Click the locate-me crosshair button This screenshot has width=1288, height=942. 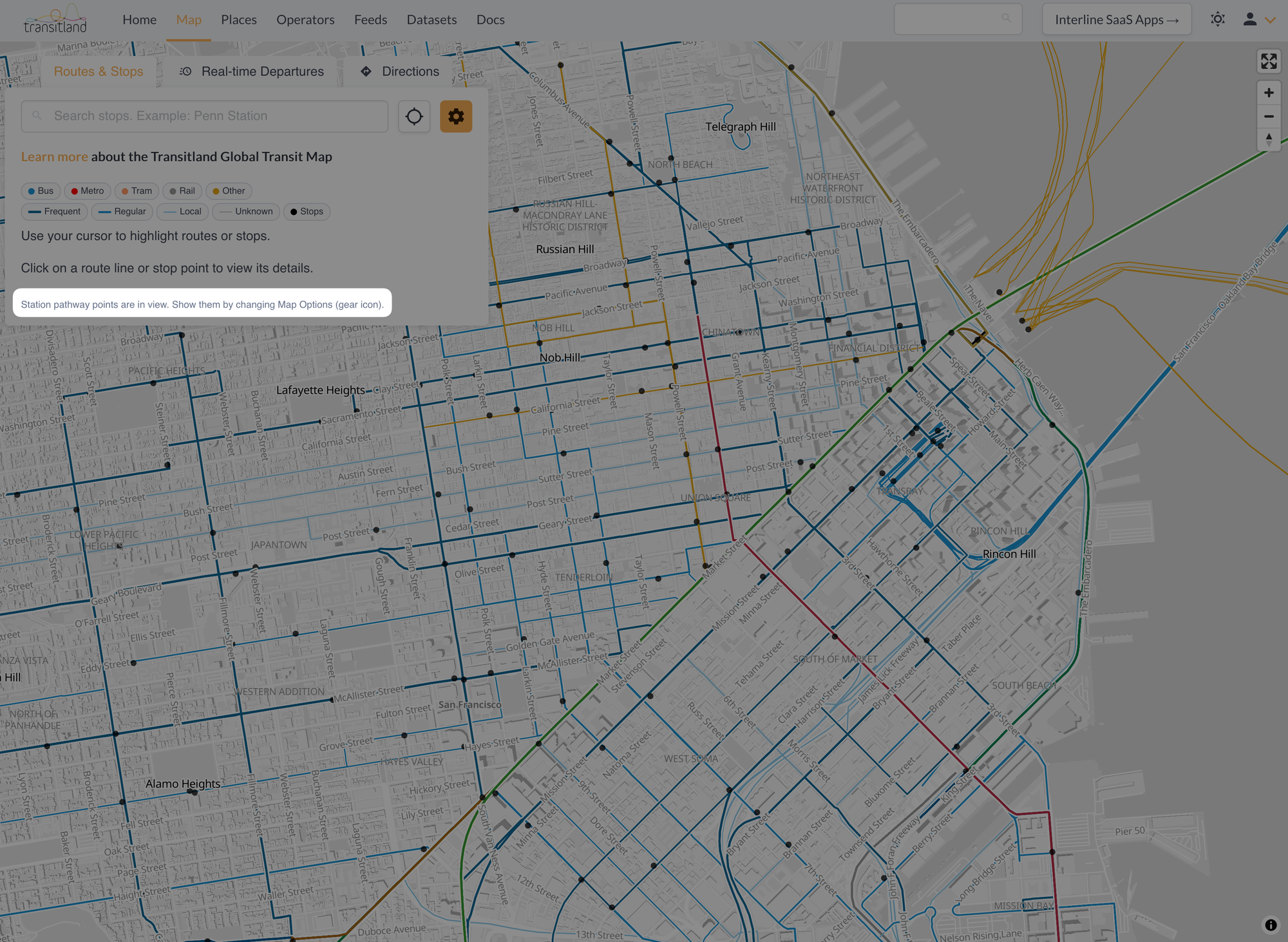(x=414, y=117)
